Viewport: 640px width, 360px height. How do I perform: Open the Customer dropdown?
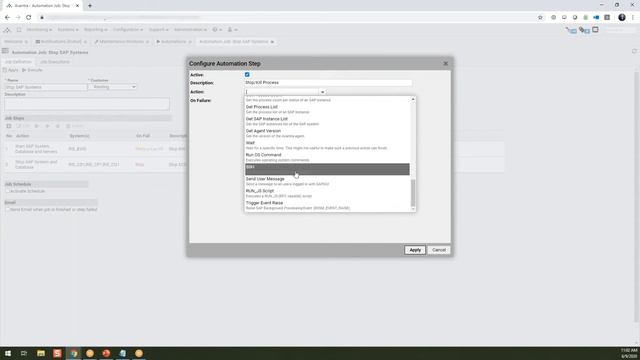click(112, 87)
